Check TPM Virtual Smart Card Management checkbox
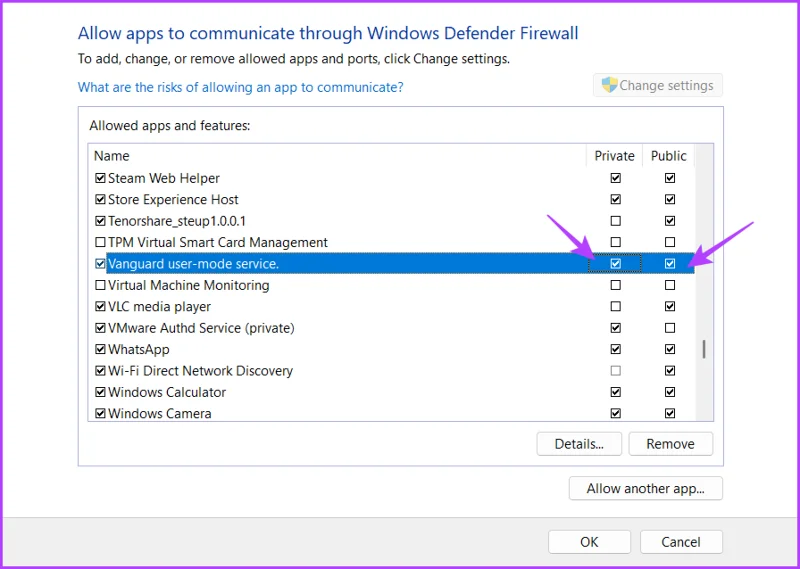Viewport: 800px width, 569px height. point(101,242)
